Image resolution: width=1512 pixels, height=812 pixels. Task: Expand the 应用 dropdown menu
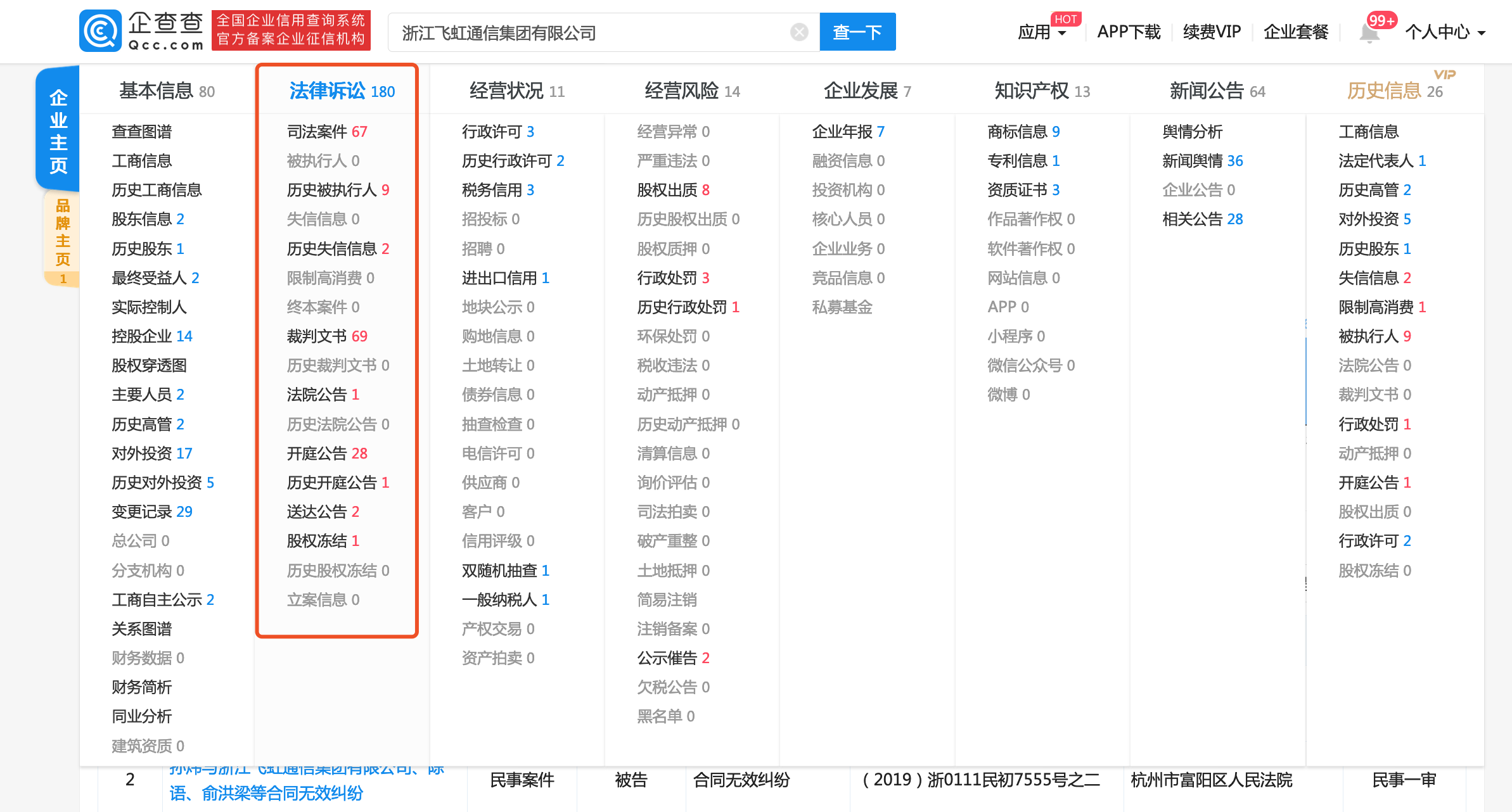pos(1042,32)
